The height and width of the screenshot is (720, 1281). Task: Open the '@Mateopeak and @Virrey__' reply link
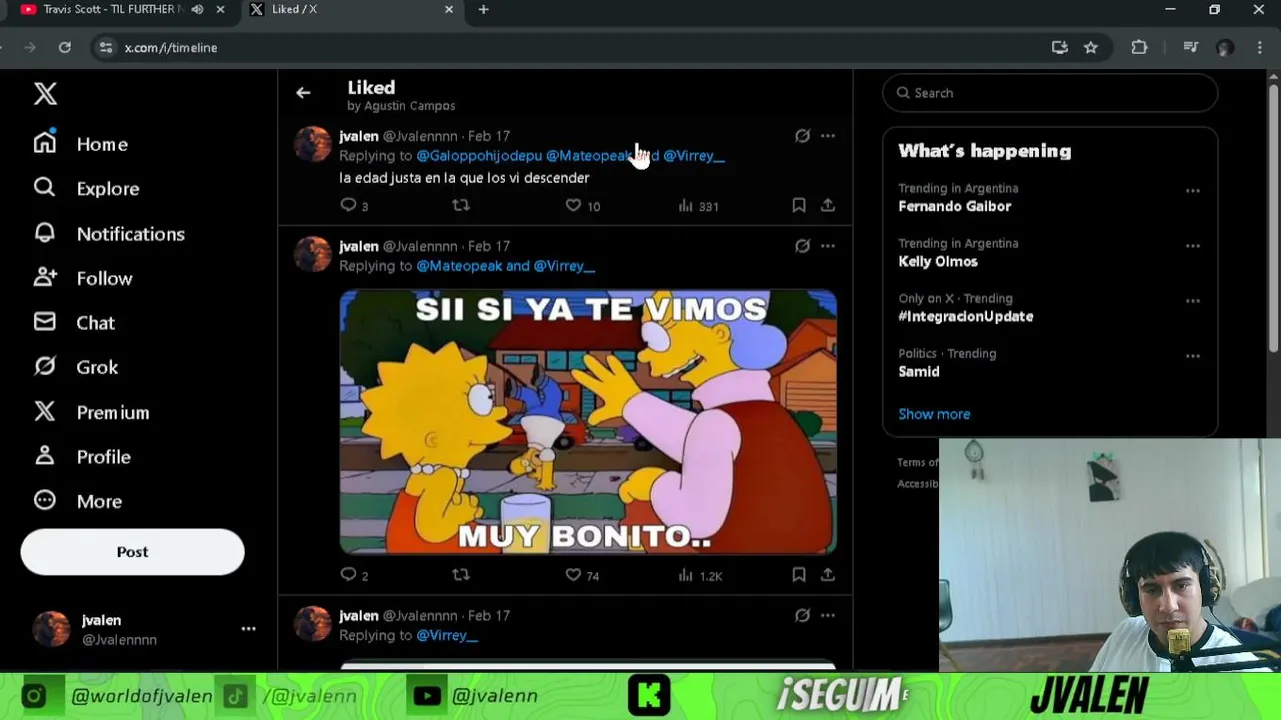point(505,266)
